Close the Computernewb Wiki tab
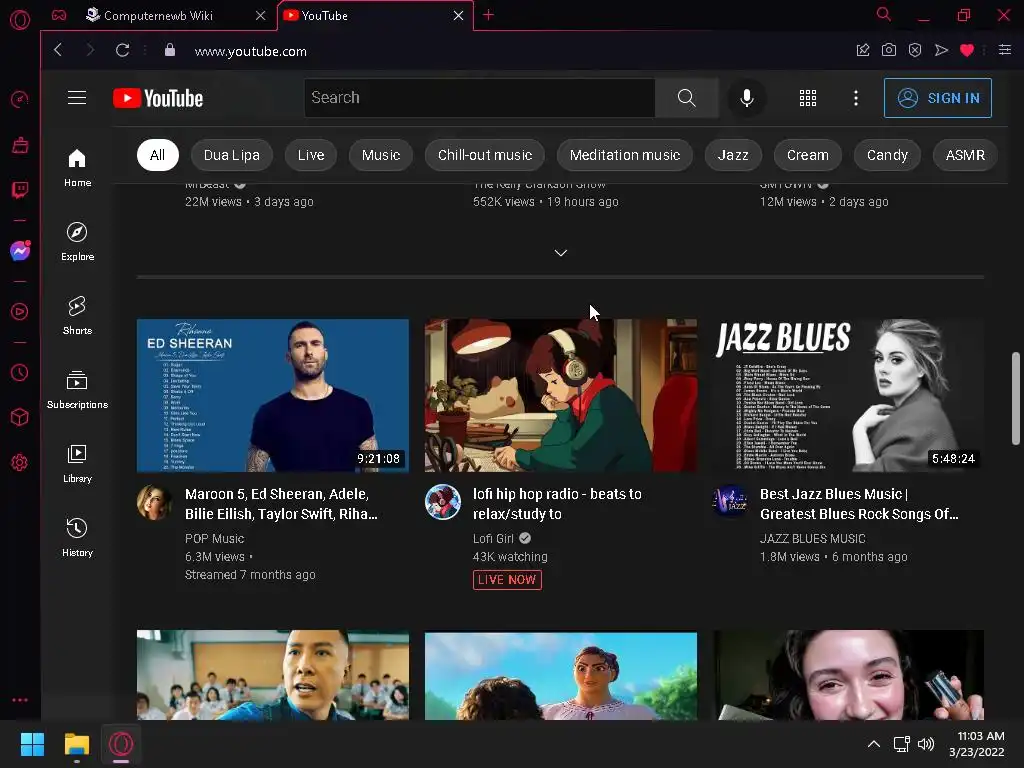The width and height of the screenshot is (1024, 768). [x=261, y=15]
